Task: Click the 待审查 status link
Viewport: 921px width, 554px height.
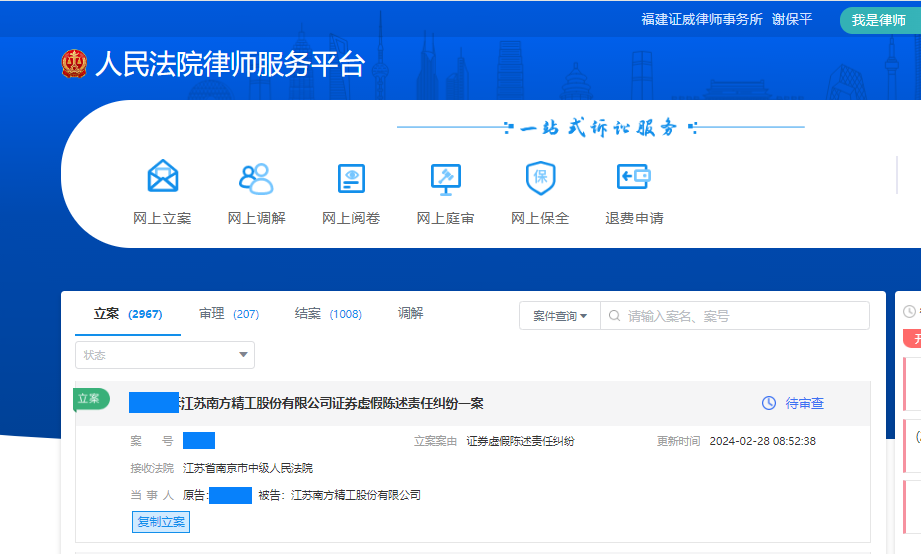Action: [x=805, y=404]
